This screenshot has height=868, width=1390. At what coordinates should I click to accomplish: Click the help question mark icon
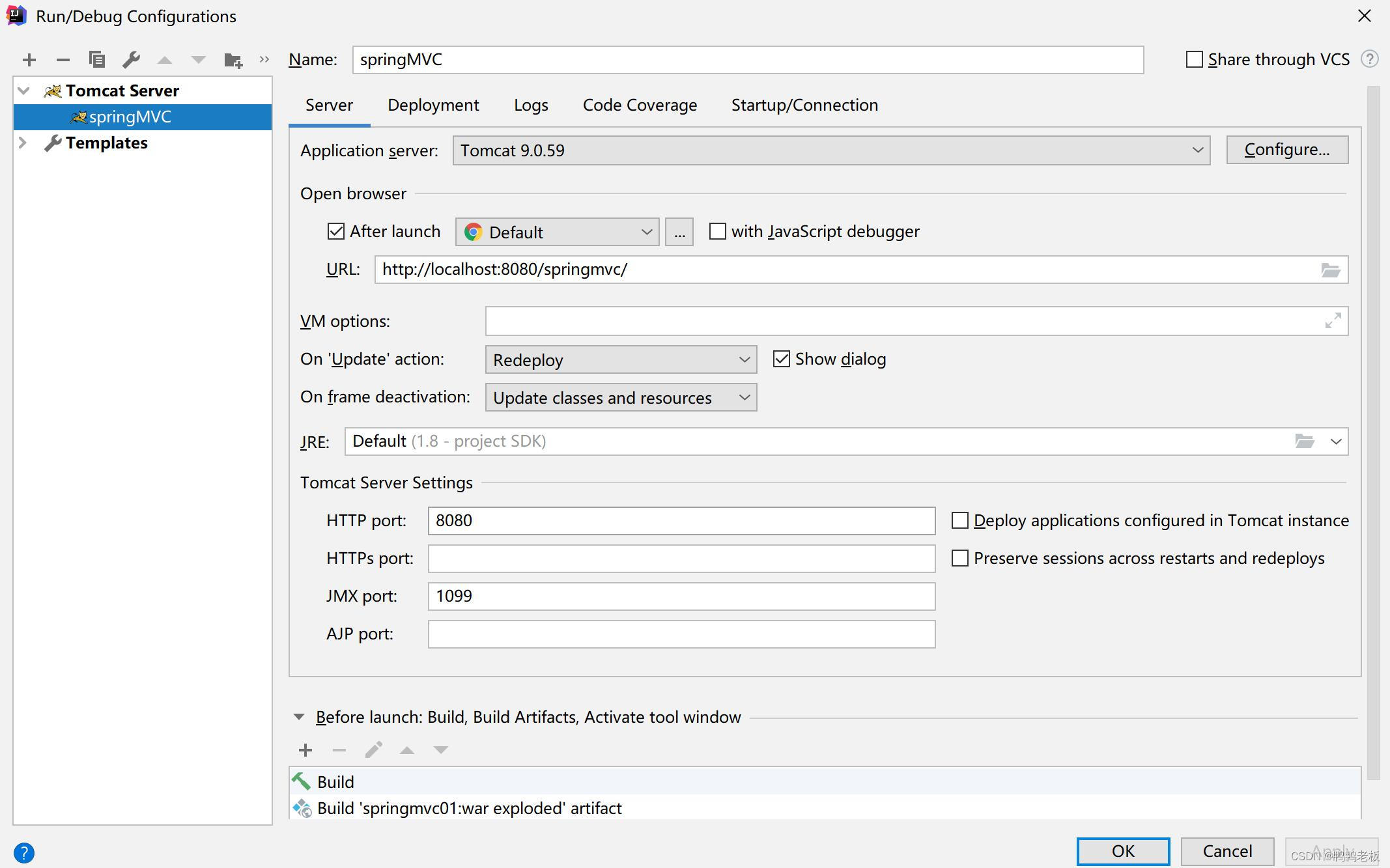coord(24,852)
